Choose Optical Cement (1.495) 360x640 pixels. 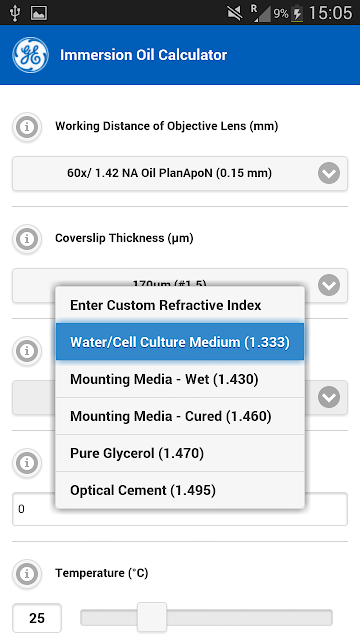[x=180, y=490]
